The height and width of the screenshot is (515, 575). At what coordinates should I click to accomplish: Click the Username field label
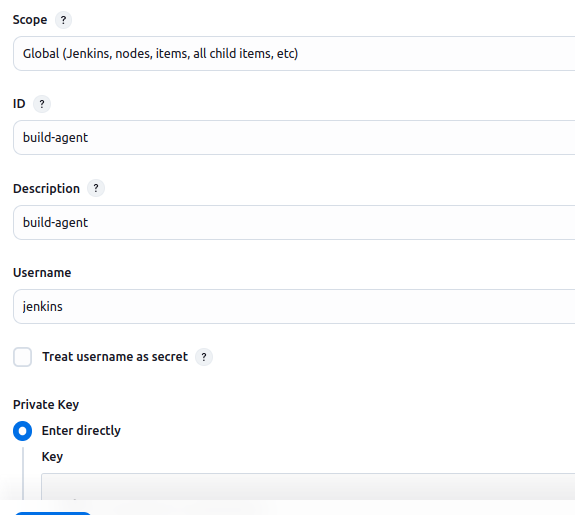point(42,273)
